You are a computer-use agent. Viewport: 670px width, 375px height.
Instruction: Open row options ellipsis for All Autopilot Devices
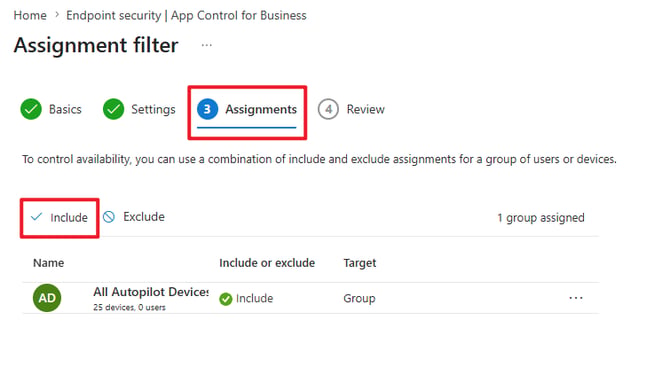[576, 298]
